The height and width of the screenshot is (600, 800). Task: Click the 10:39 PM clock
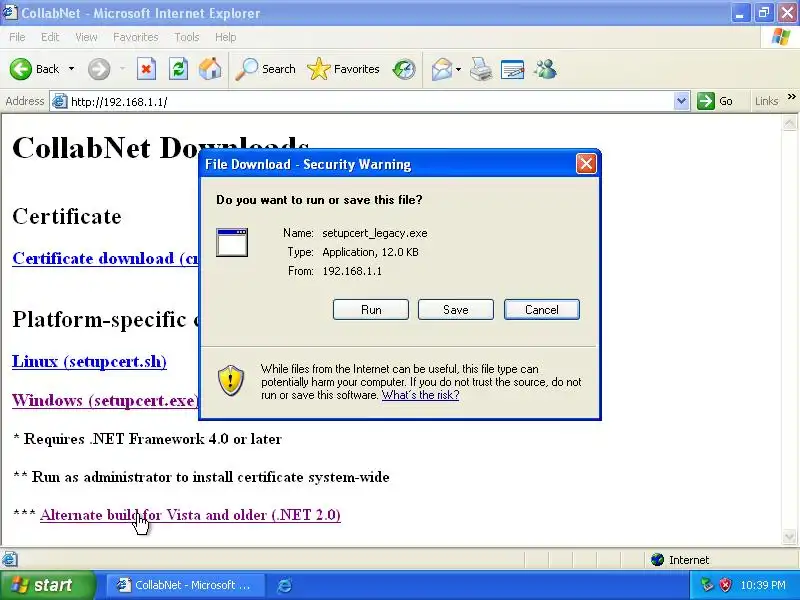click(763, 585)
